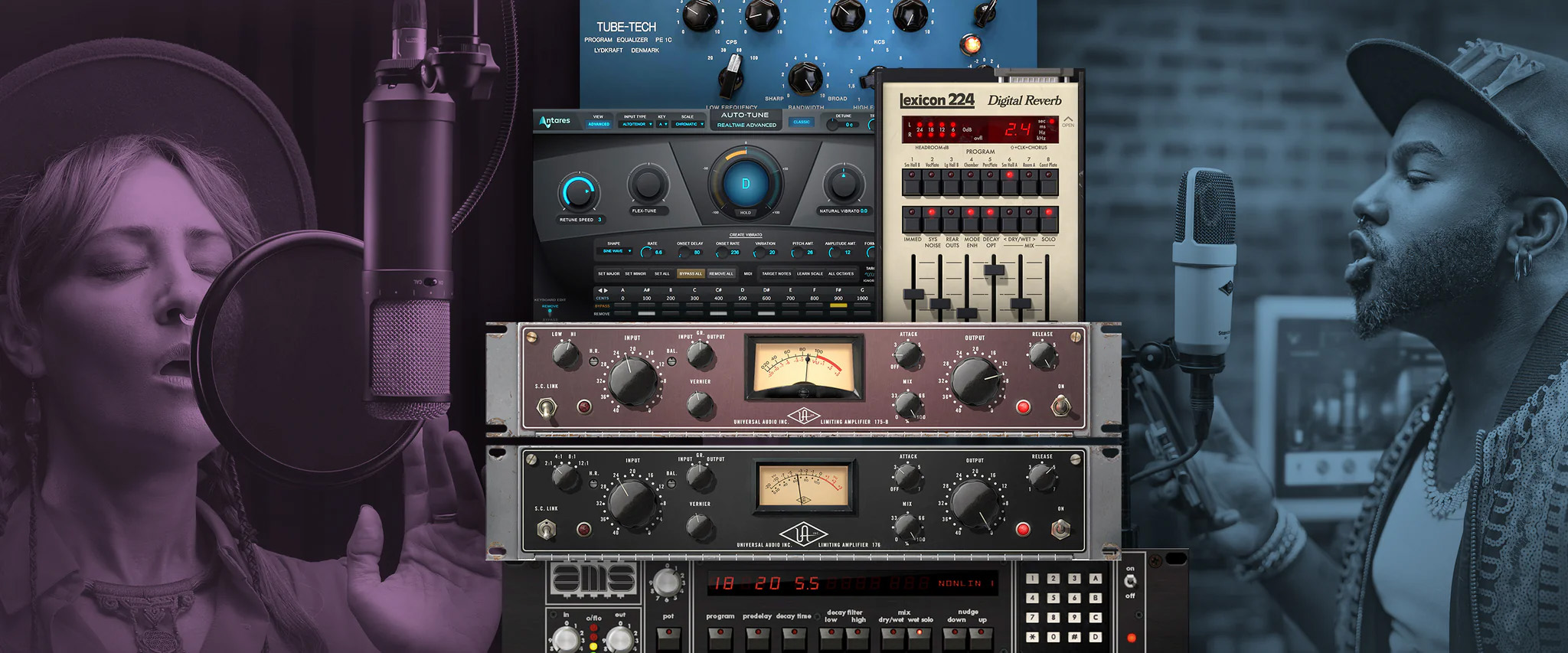Open the Input Type Alto/Tenor dropdown

pos(636,124)
